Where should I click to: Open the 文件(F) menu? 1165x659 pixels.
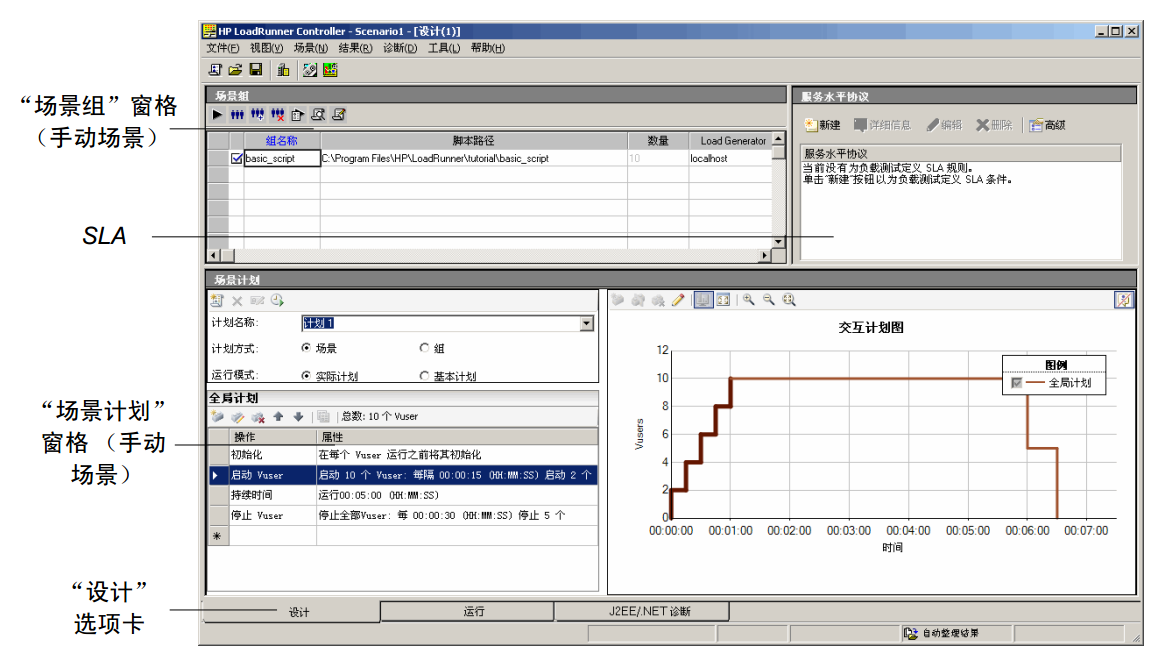[x=223, y=48]
